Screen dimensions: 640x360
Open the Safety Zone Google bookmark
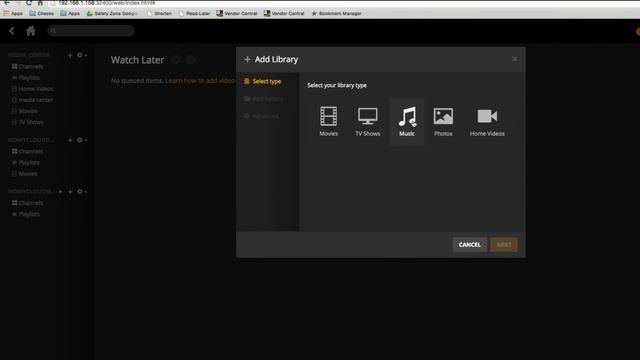pos(112,13)
